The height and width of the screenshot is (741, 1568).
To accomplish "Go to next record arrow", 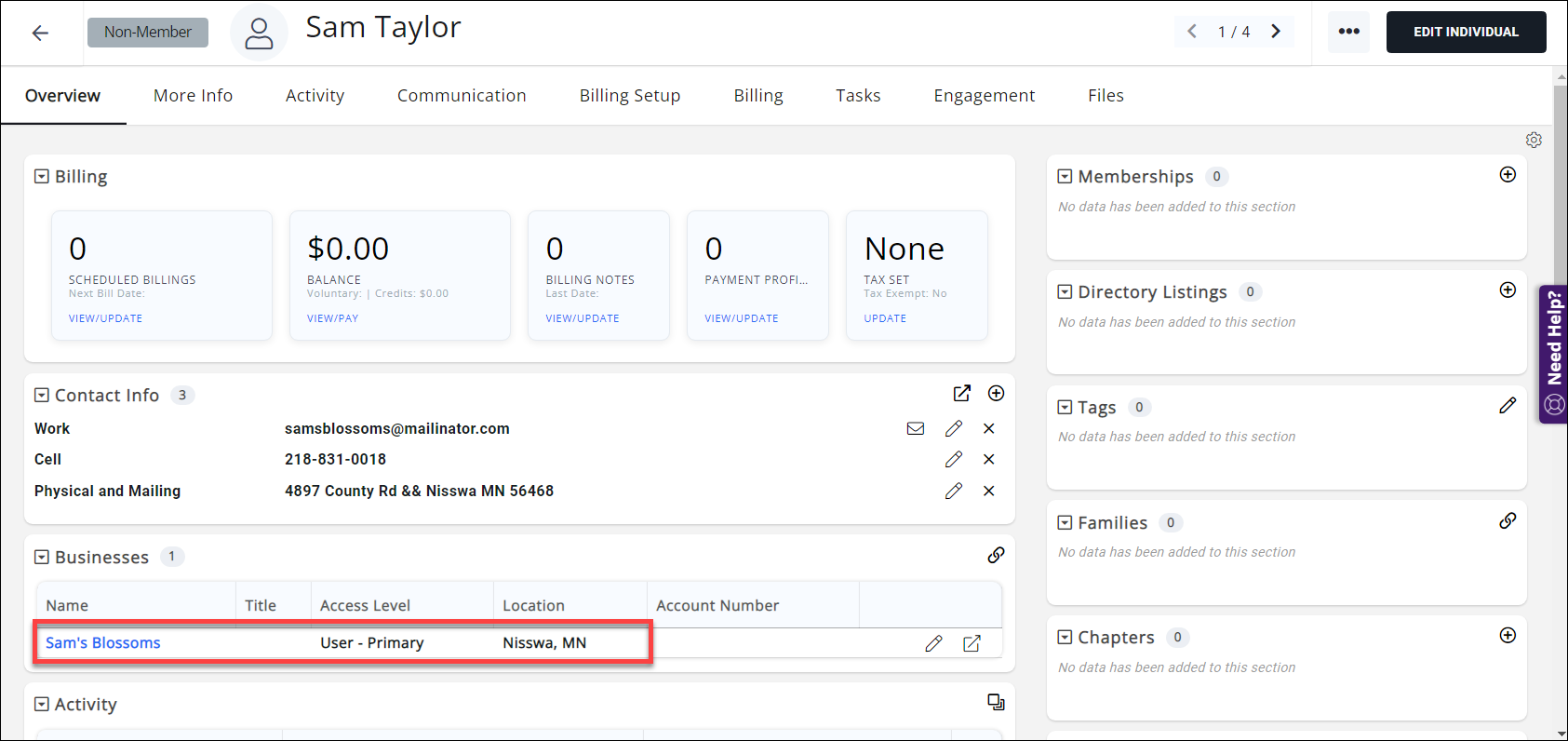I will pos(1276,32).
